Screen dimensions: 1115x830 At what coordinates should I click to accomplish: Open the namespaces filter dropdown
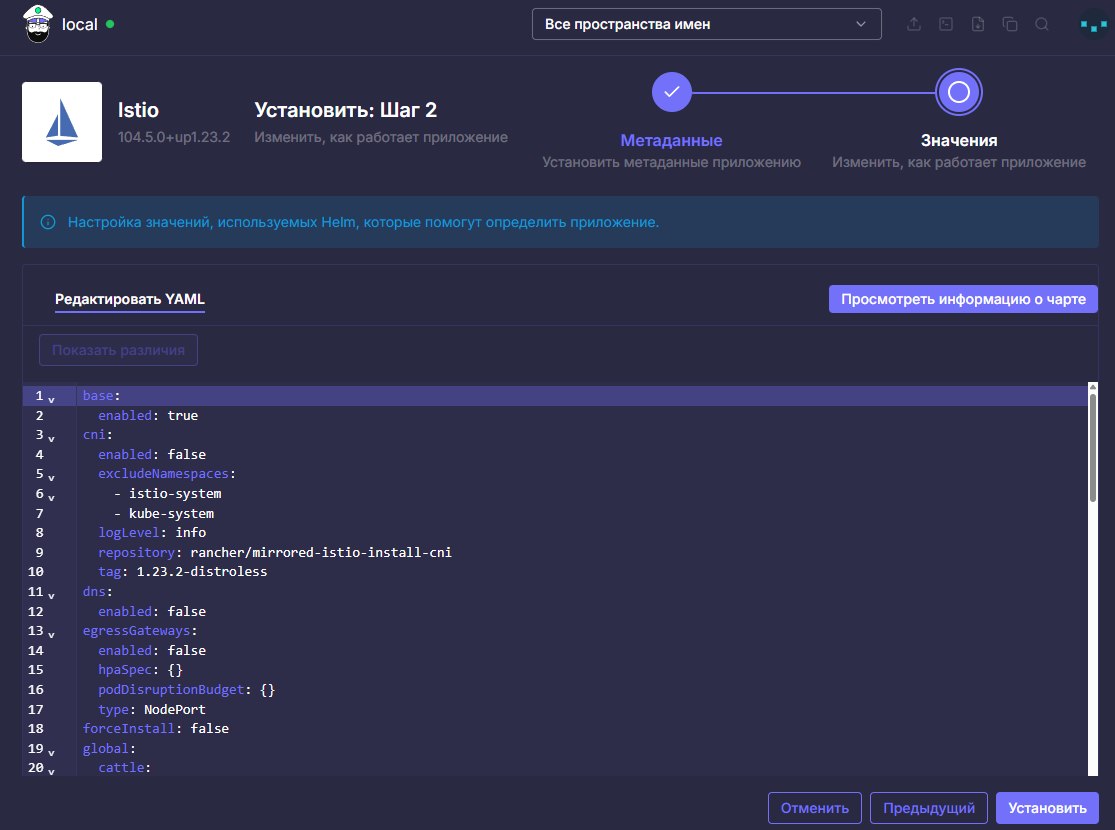click(x=706, y=24)
